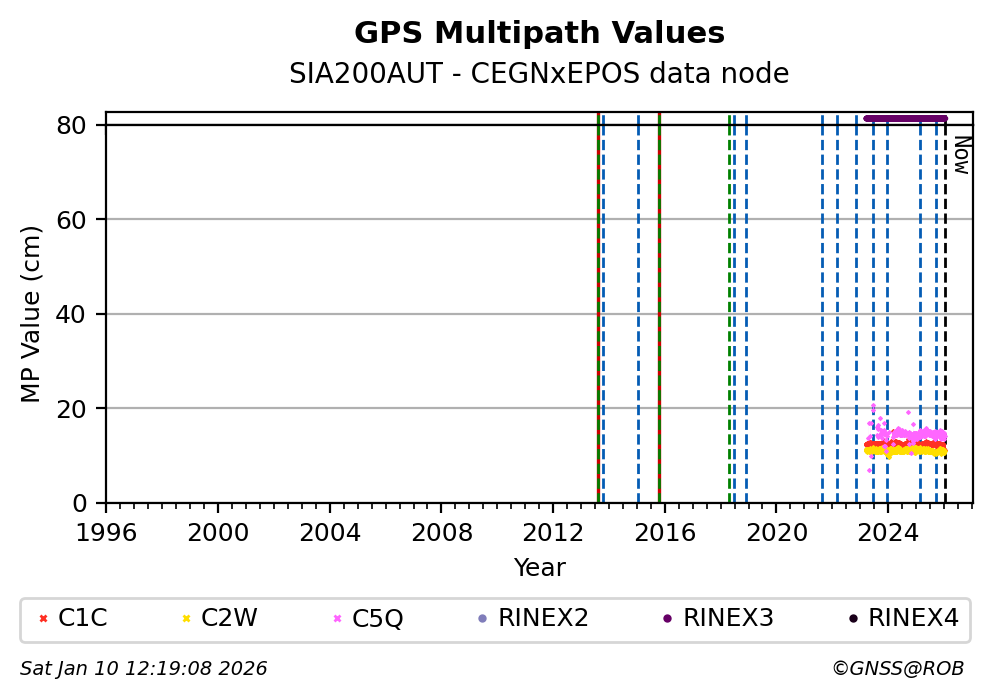Click the SIA200AUT station subtitle
993x699 pixels.
539,74
